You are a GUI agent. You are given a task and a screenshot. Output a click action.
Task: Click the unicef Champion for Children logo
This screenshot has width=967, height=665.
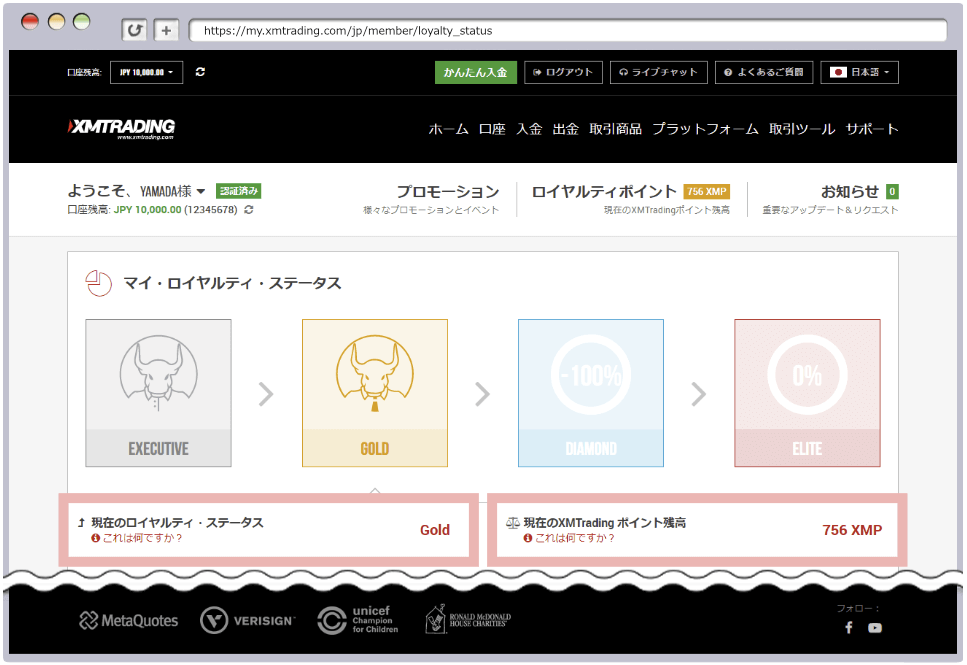358,620
